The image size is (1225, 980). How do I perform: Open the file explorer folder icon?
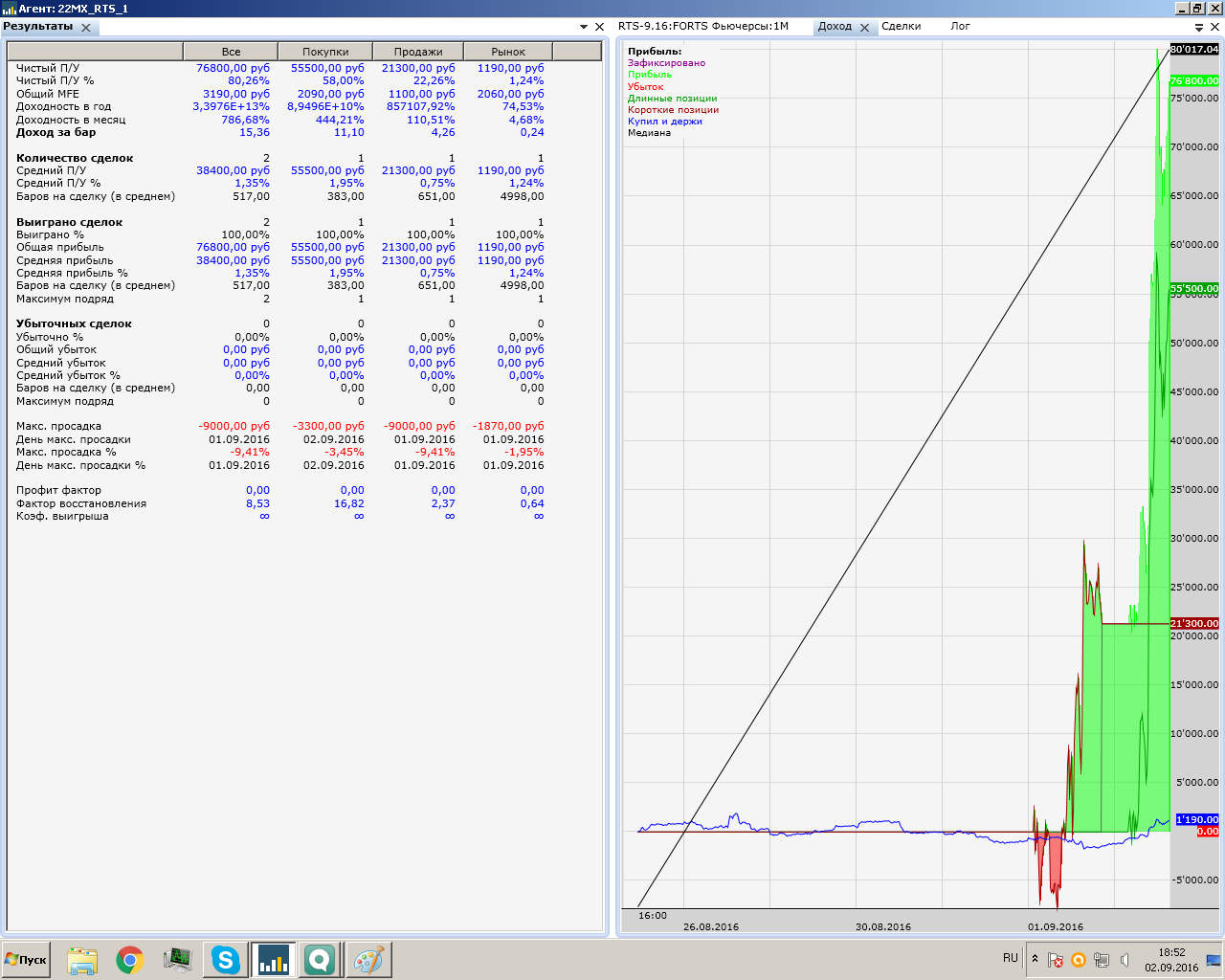point(82,959)
